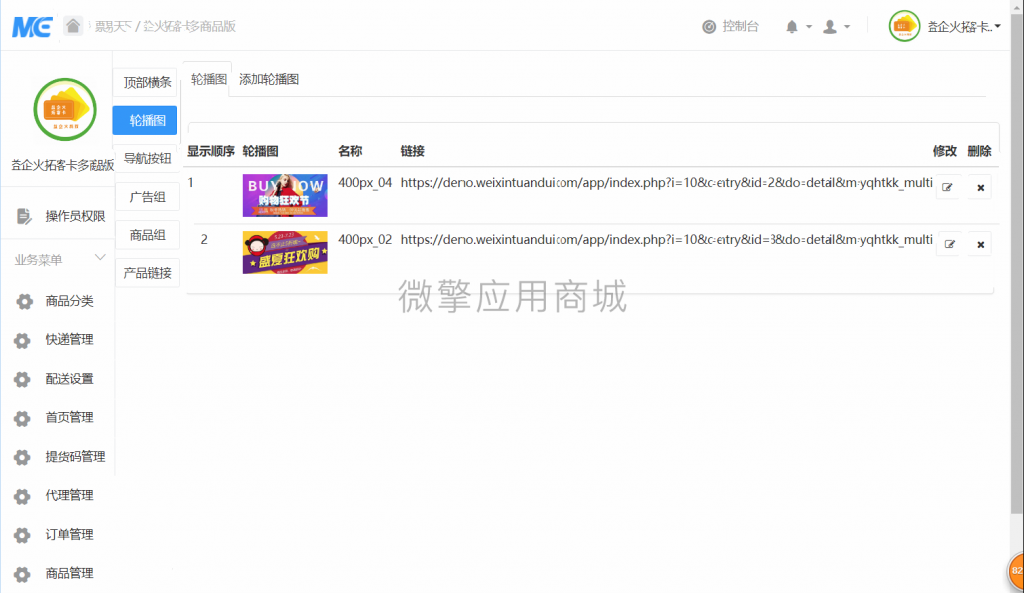Click the 名称 column header
1024x593 pixels.
(350, 152)
